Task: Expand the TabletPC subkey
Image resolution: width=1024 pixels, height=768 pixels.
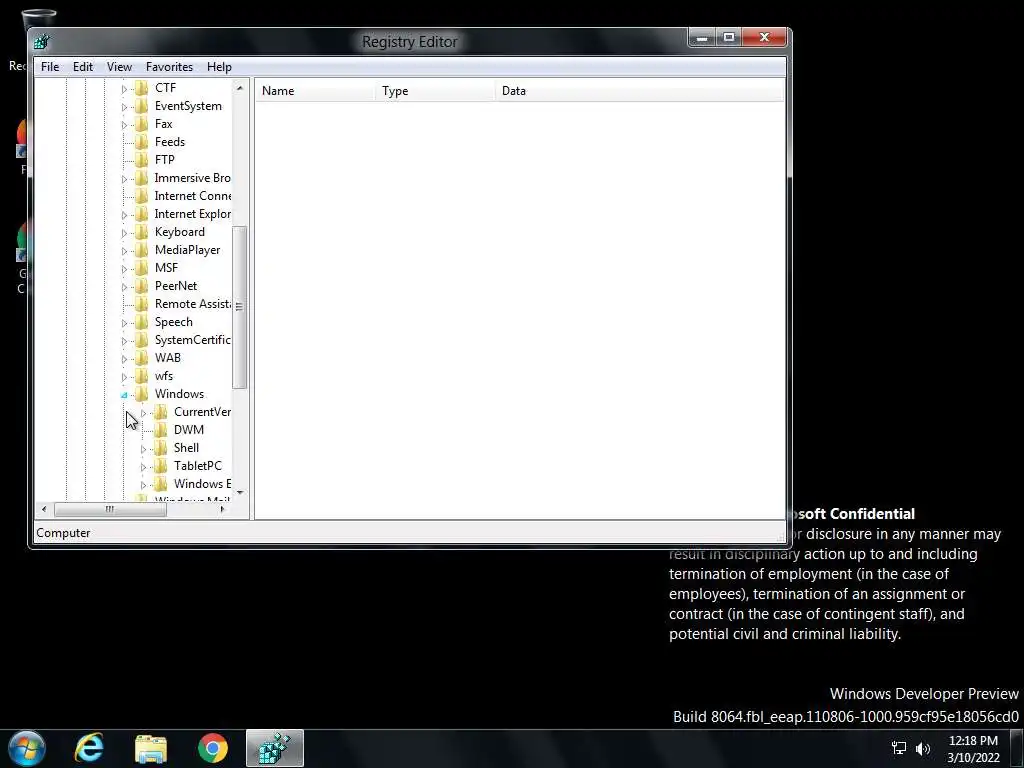Action: click(x=144, y=467)
